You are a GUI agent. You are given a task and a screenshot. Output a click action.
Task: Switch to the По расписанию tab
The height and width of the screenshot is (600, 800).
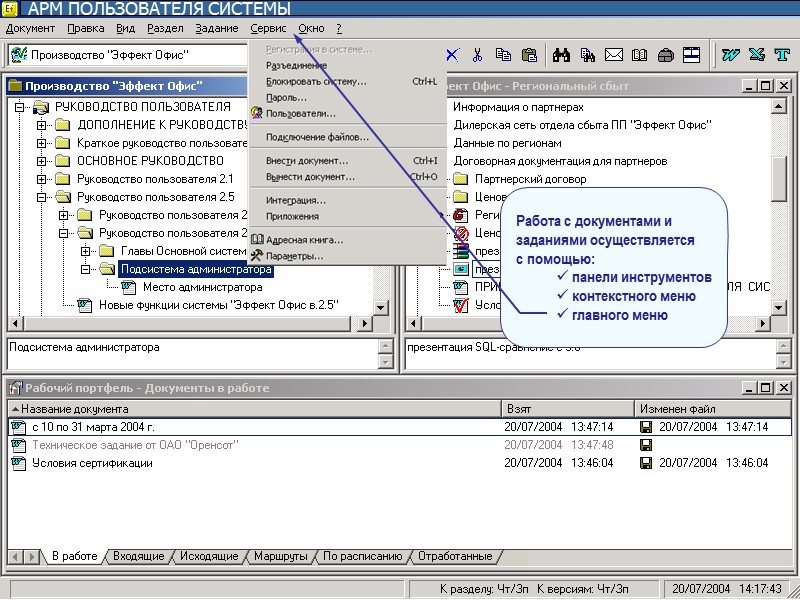coord(363,556)
